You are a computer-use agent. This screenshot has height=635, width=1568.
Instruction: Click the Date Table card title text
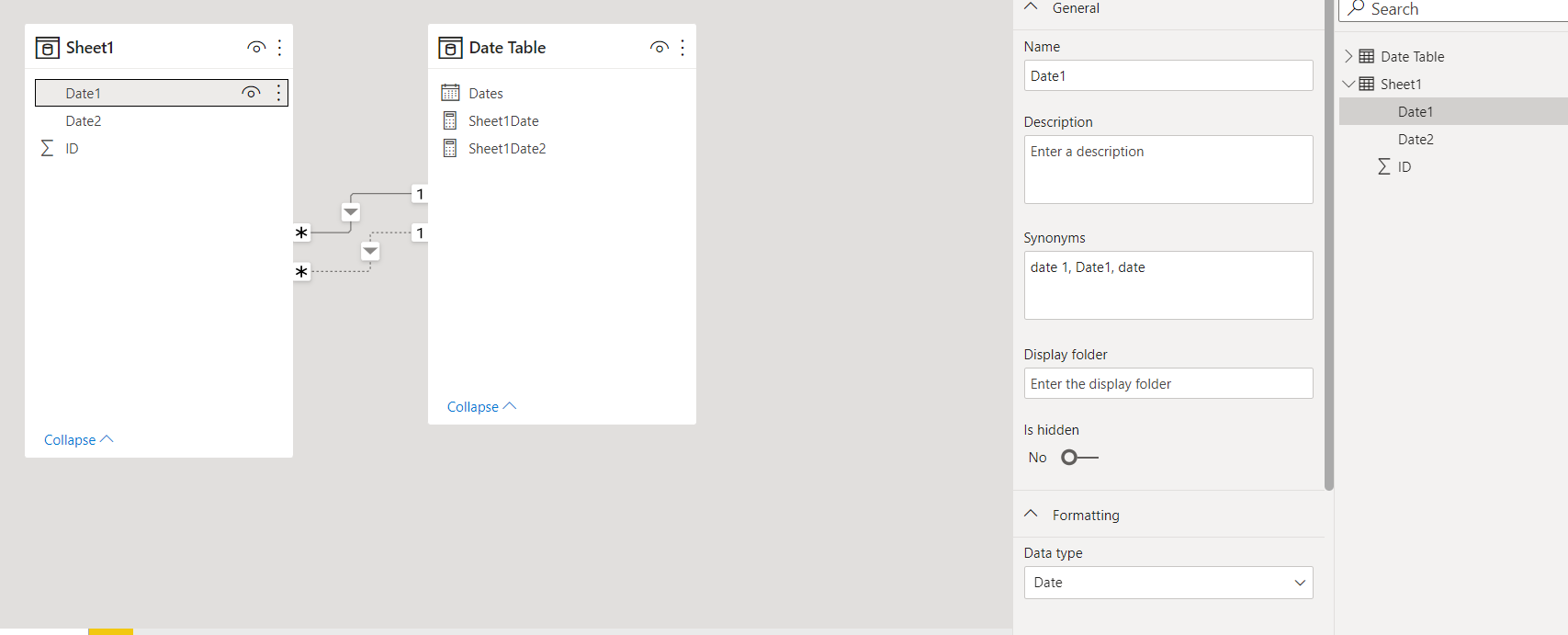(507, 48)
